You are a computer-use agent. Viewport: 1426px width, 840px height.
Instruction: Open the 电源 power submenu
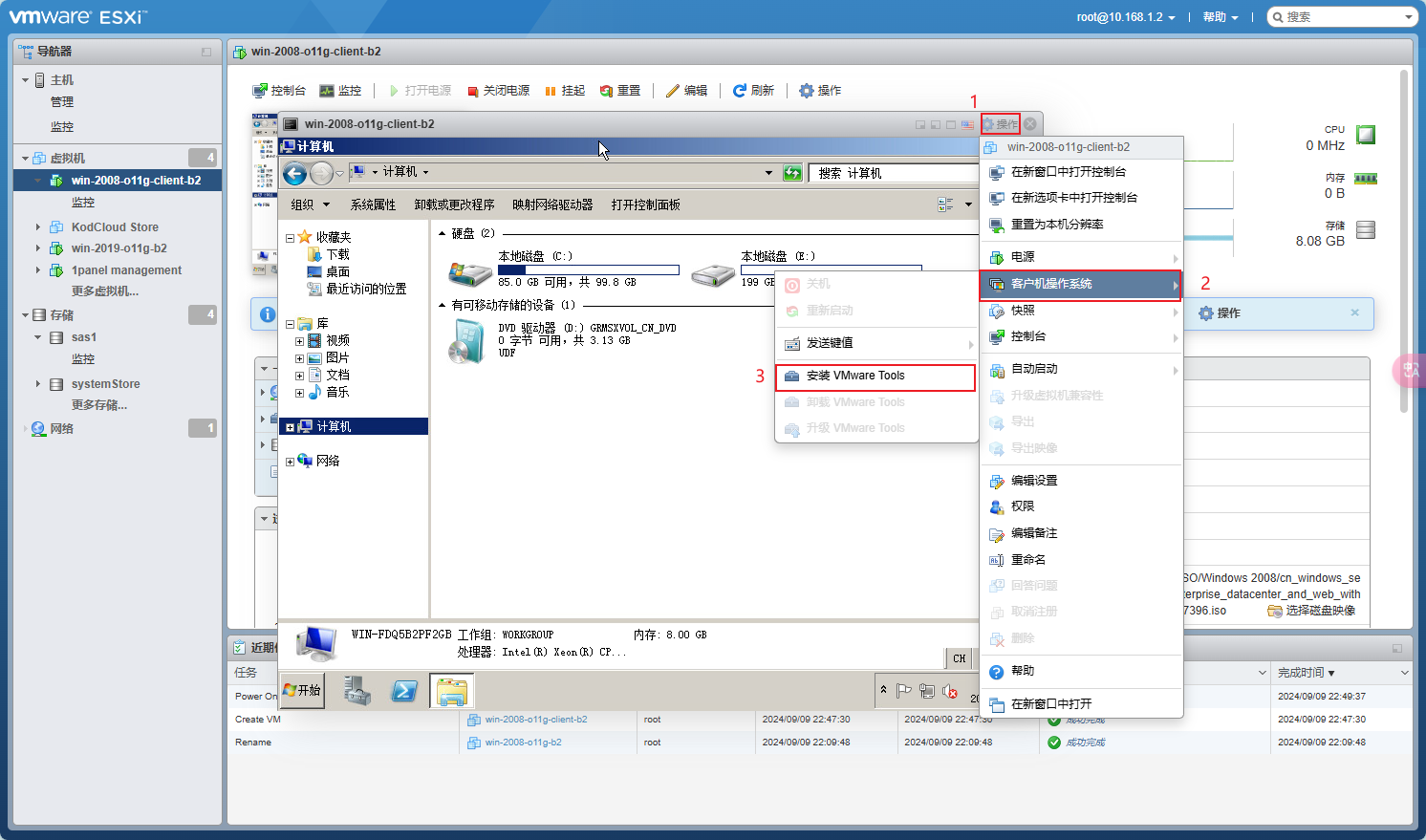click(1081, 257)
